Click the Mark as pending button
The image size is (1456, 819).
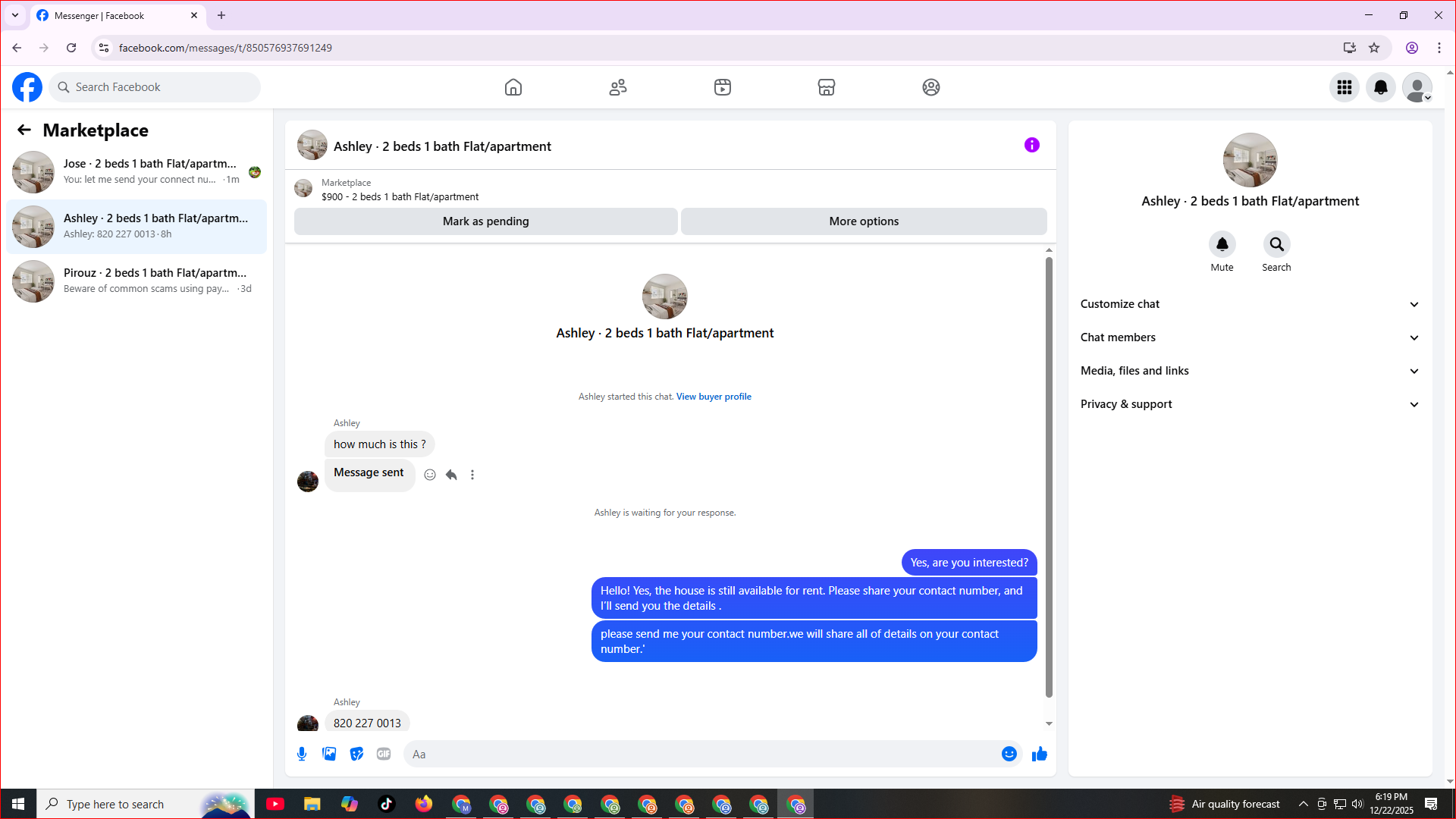coord(485,221)
